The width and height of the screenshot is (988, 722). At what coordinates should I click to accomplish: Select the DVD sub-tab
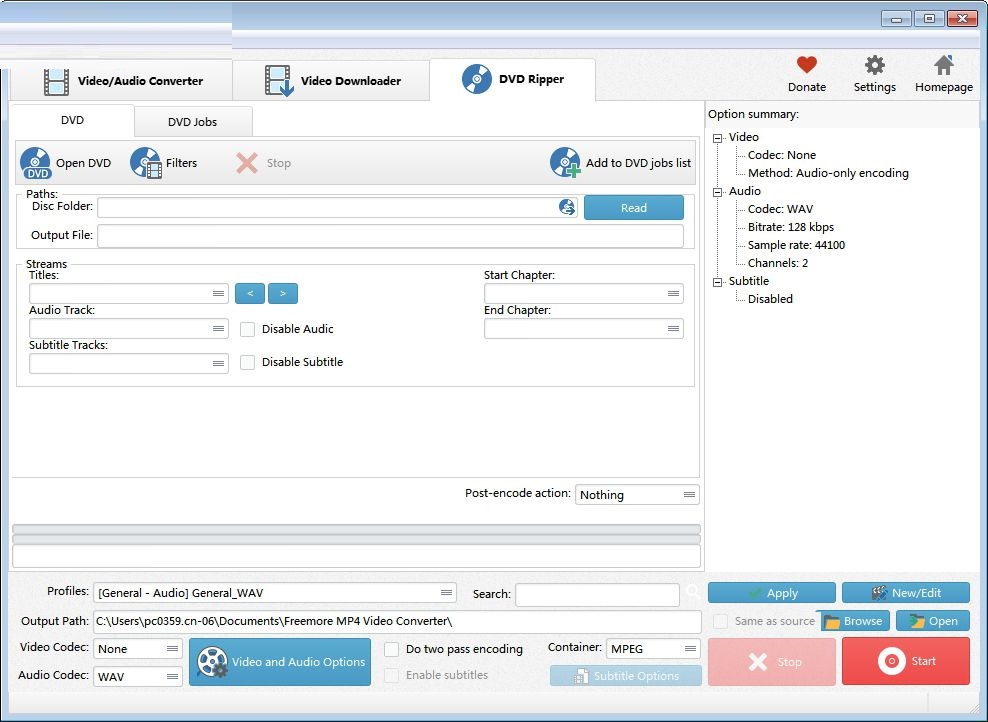[72, 120]
